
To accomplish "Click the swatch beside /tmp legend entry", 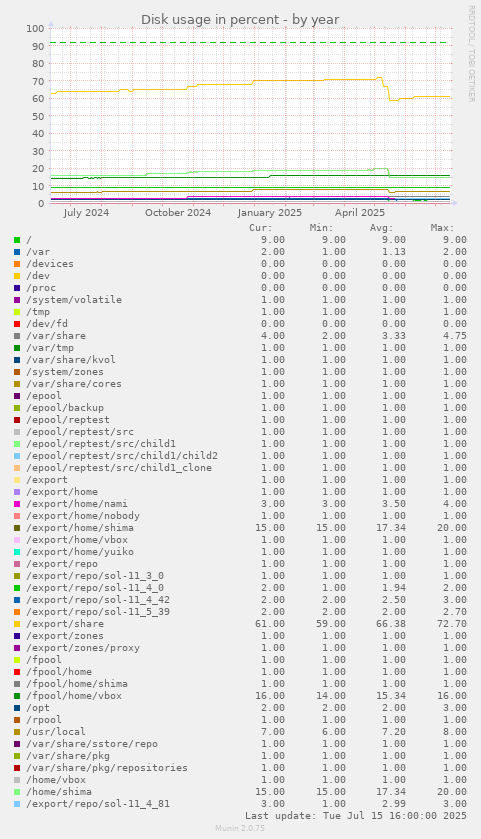I will [17, 312].
